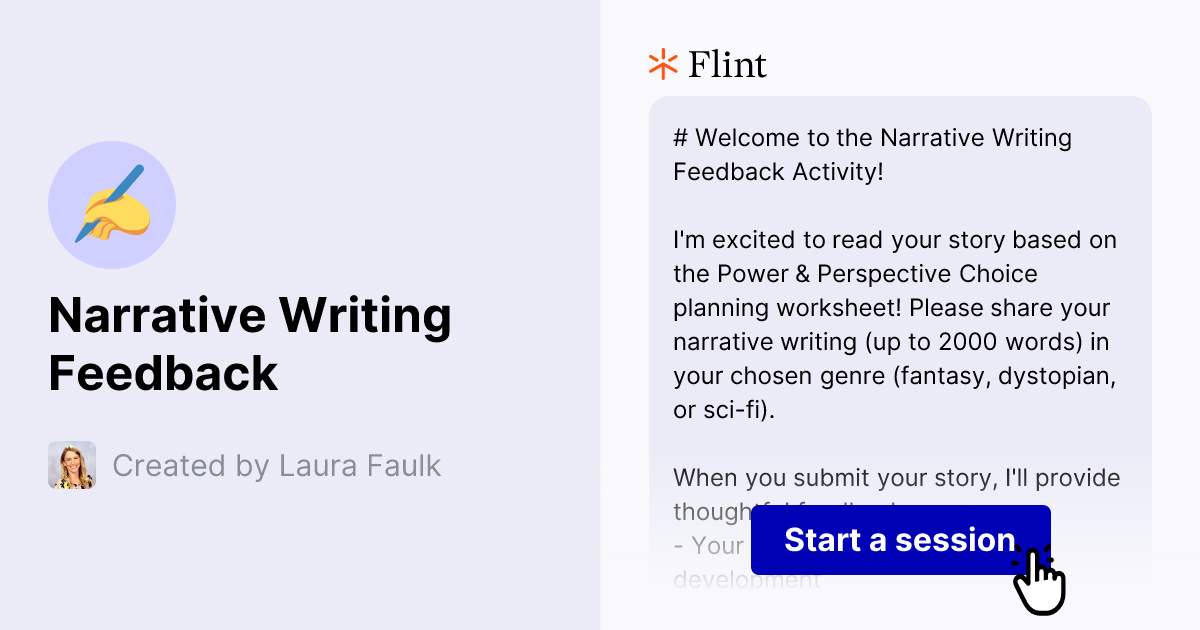The height and width of the screenshot is (630, 1200).
Task: Open the activity by clicking Start a session
Action: click(x=900, y=540)
